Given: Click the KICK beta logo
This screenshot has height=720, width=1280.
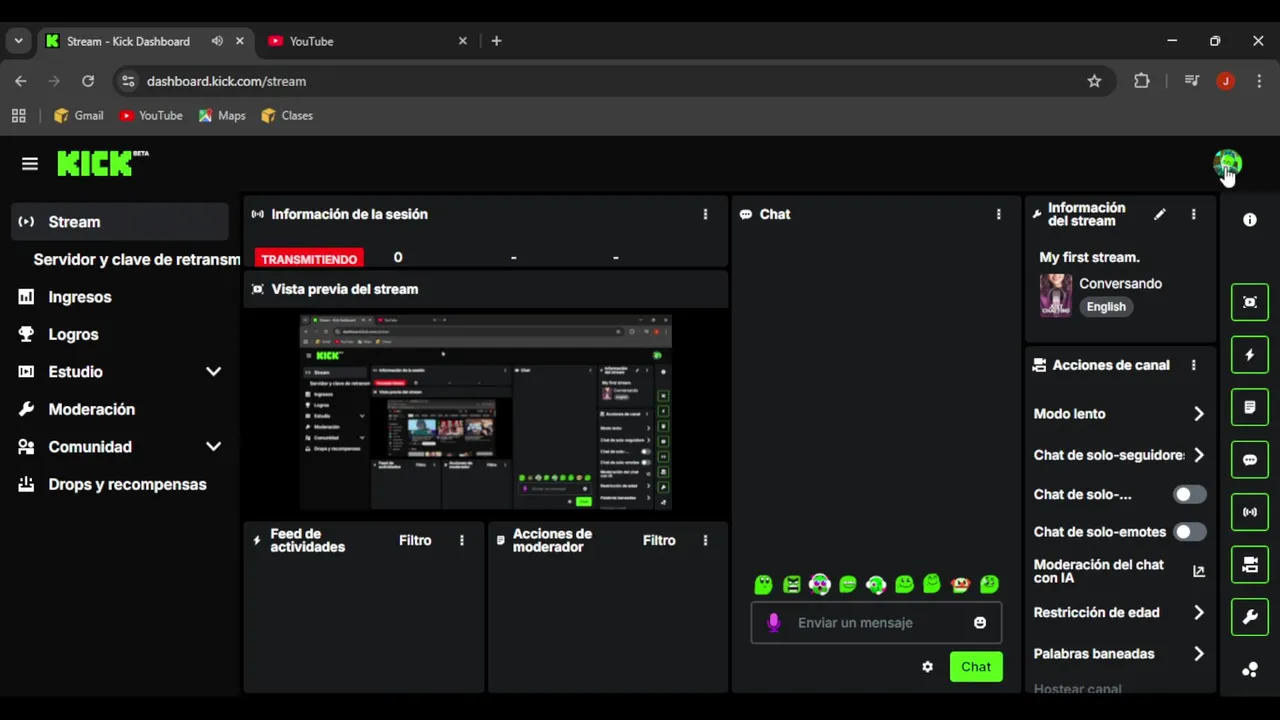Looking at the screenshot, I should click(103, 163).
